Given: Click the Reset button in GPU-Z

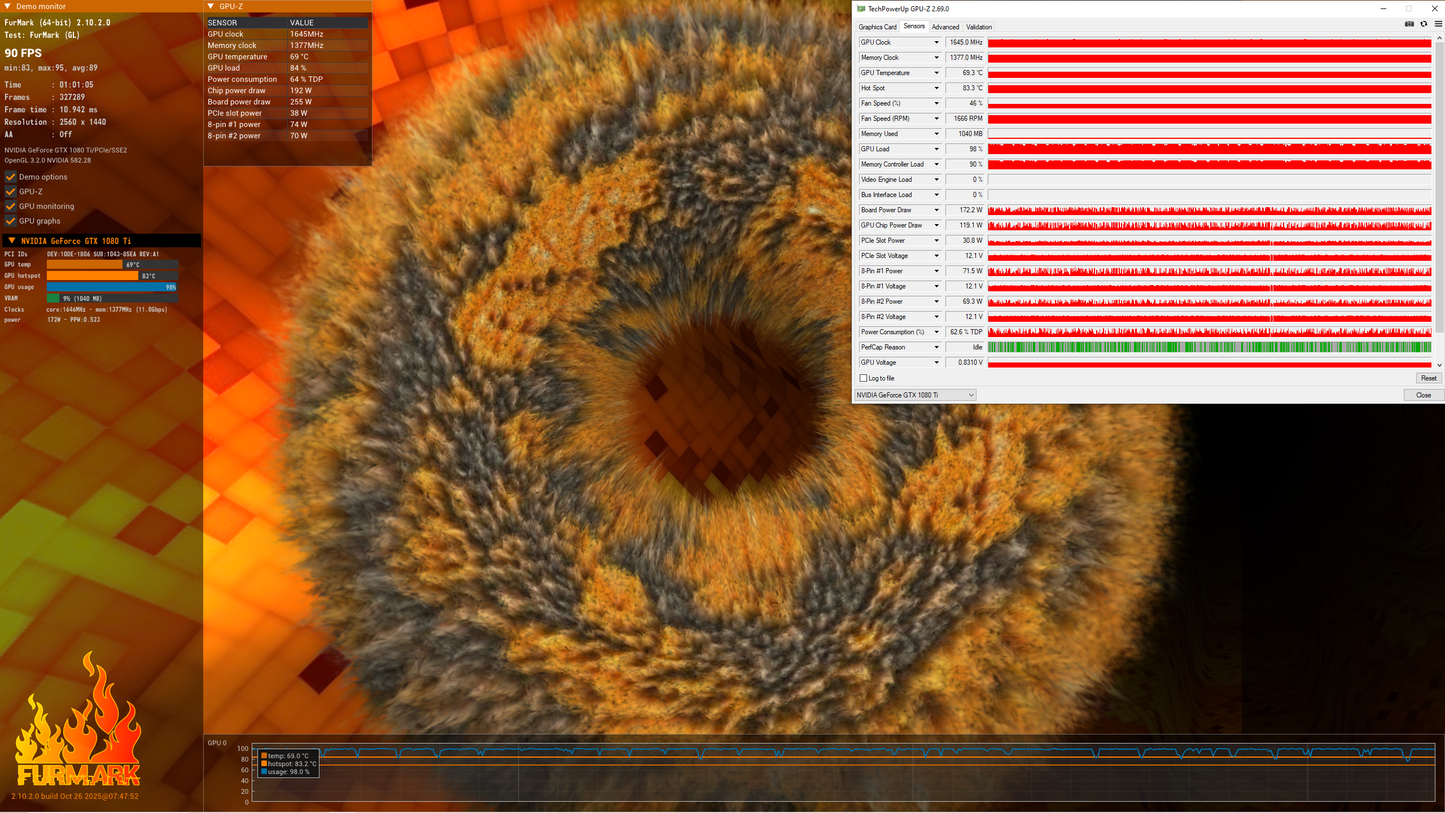Looking at the screenshot, I should (1428, 378).
